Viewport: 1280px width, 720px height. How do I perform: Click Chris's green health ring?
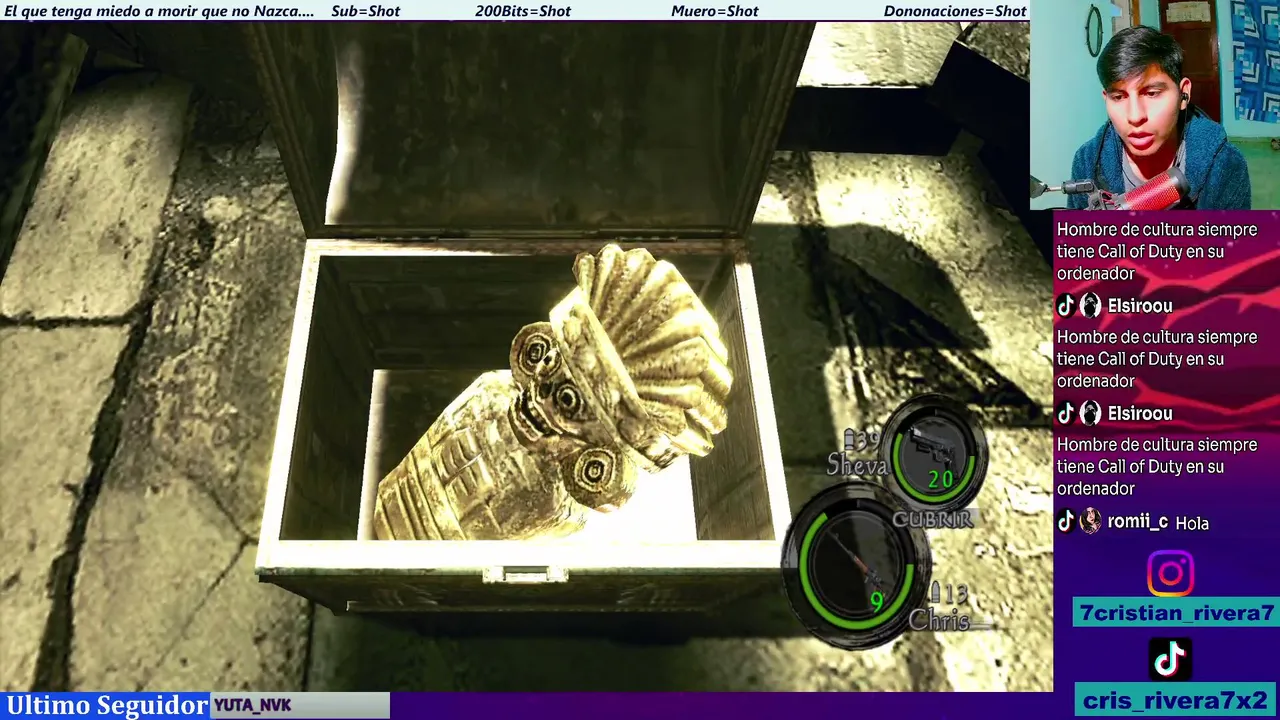tap(857, 569)
